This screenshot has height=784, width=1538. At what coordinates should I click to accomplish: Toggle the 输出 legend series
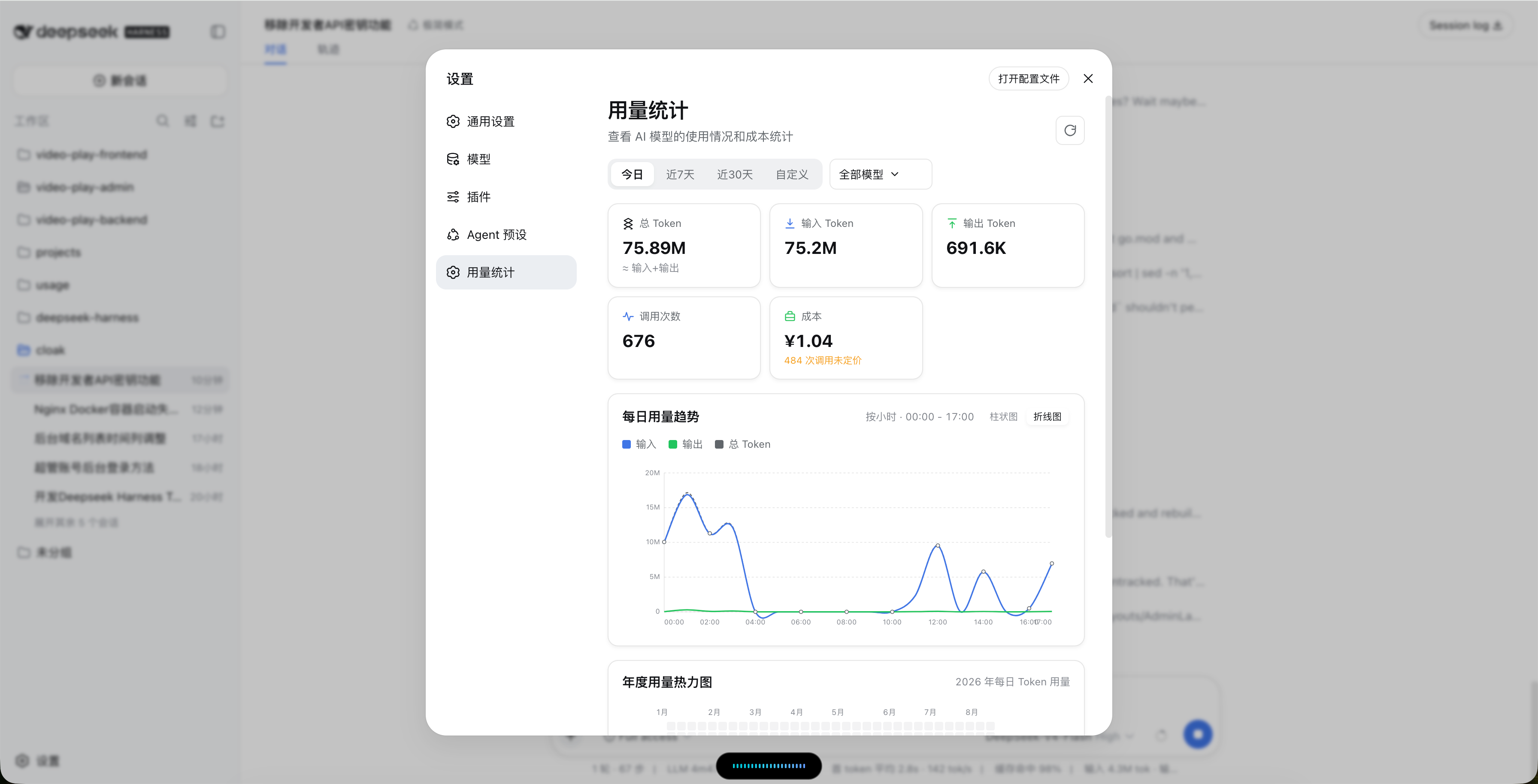[x=685, y=444]
